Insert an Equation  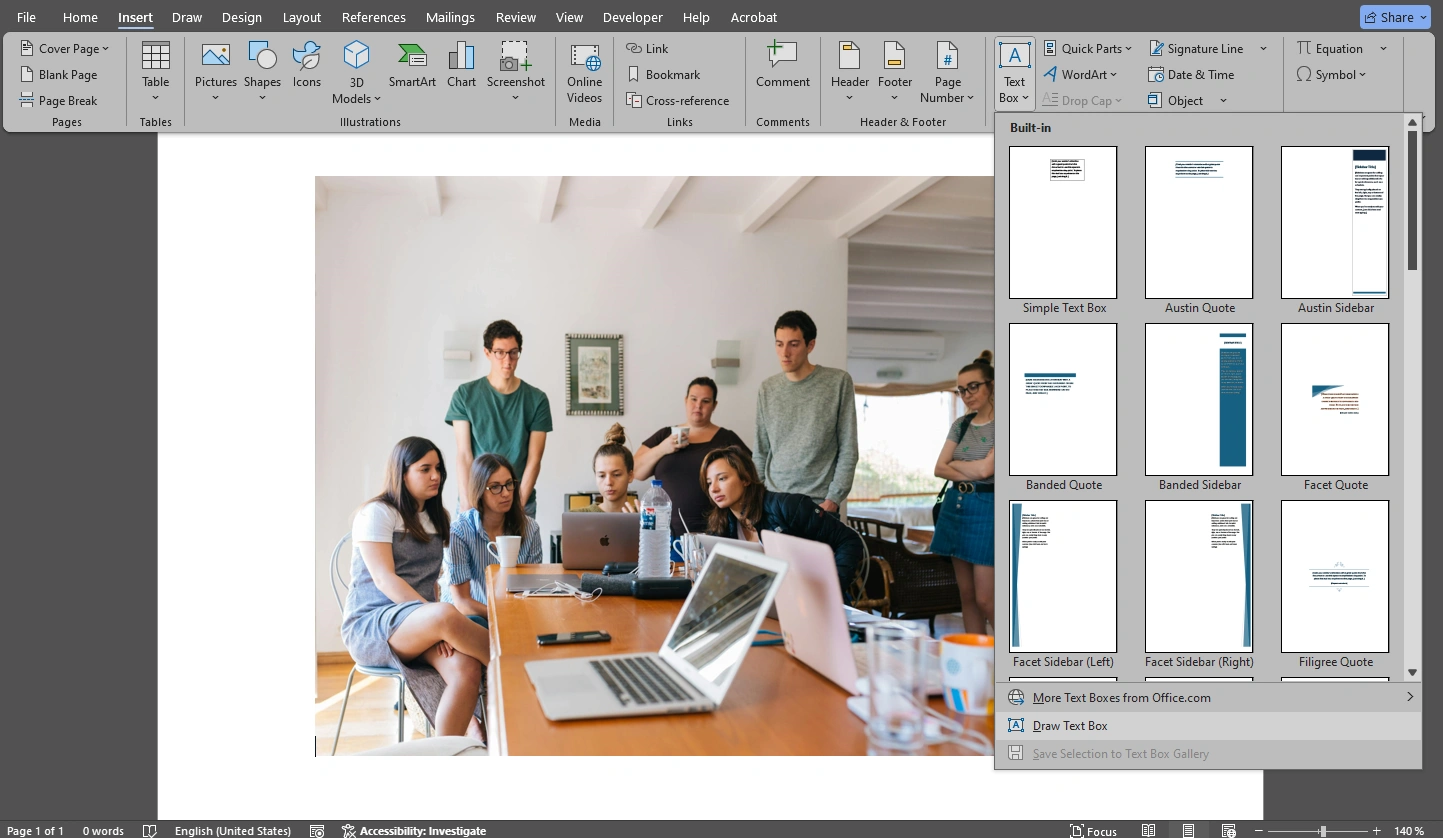point(1330,48)
